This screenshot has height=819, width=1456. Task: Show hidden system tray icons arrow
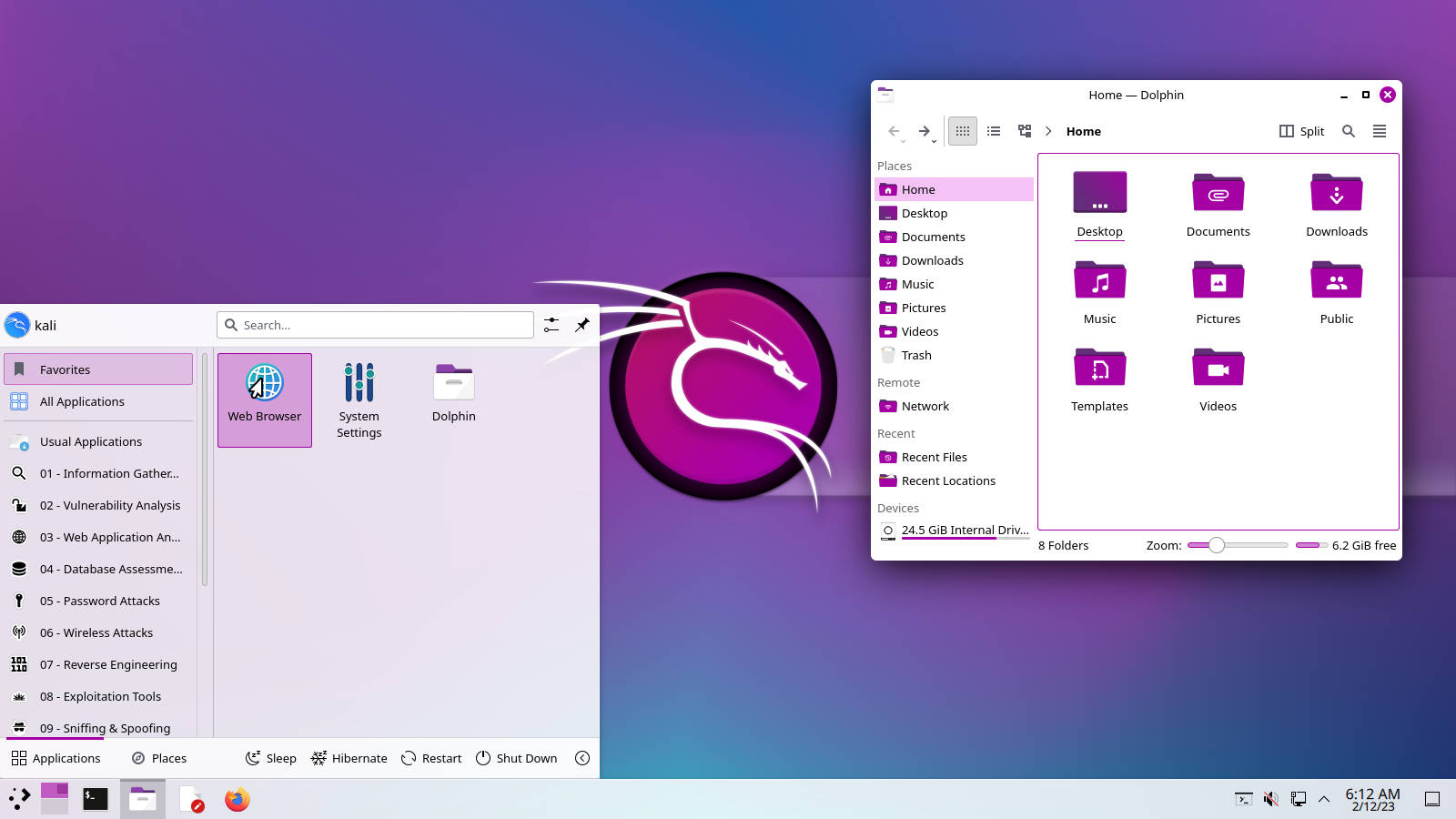click(x=1324, y=799)
